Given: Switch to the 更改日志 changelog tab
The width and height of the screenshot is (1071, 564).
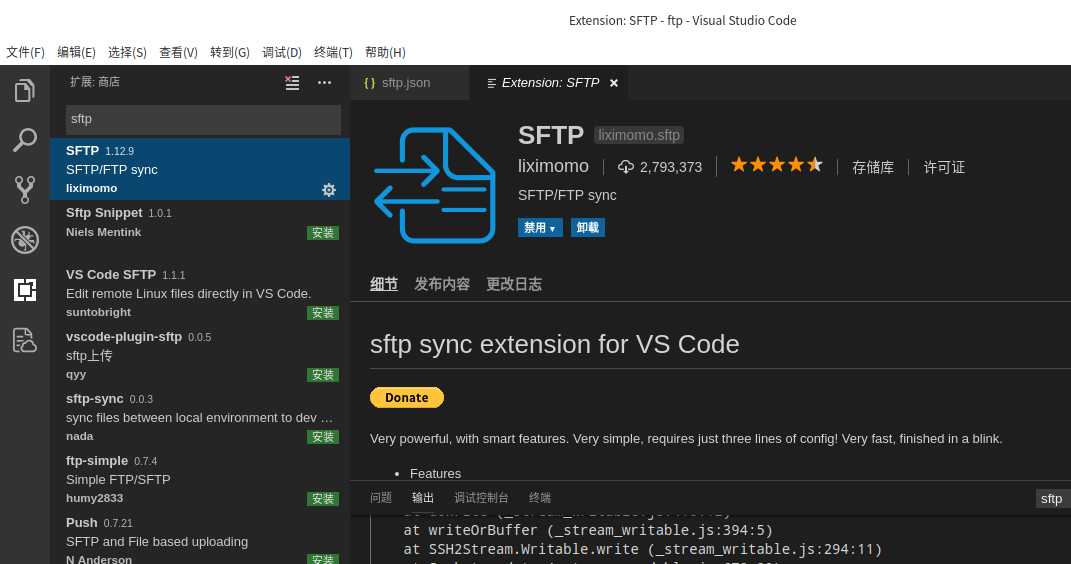Looking at the screenshot, I should point(514,284).
